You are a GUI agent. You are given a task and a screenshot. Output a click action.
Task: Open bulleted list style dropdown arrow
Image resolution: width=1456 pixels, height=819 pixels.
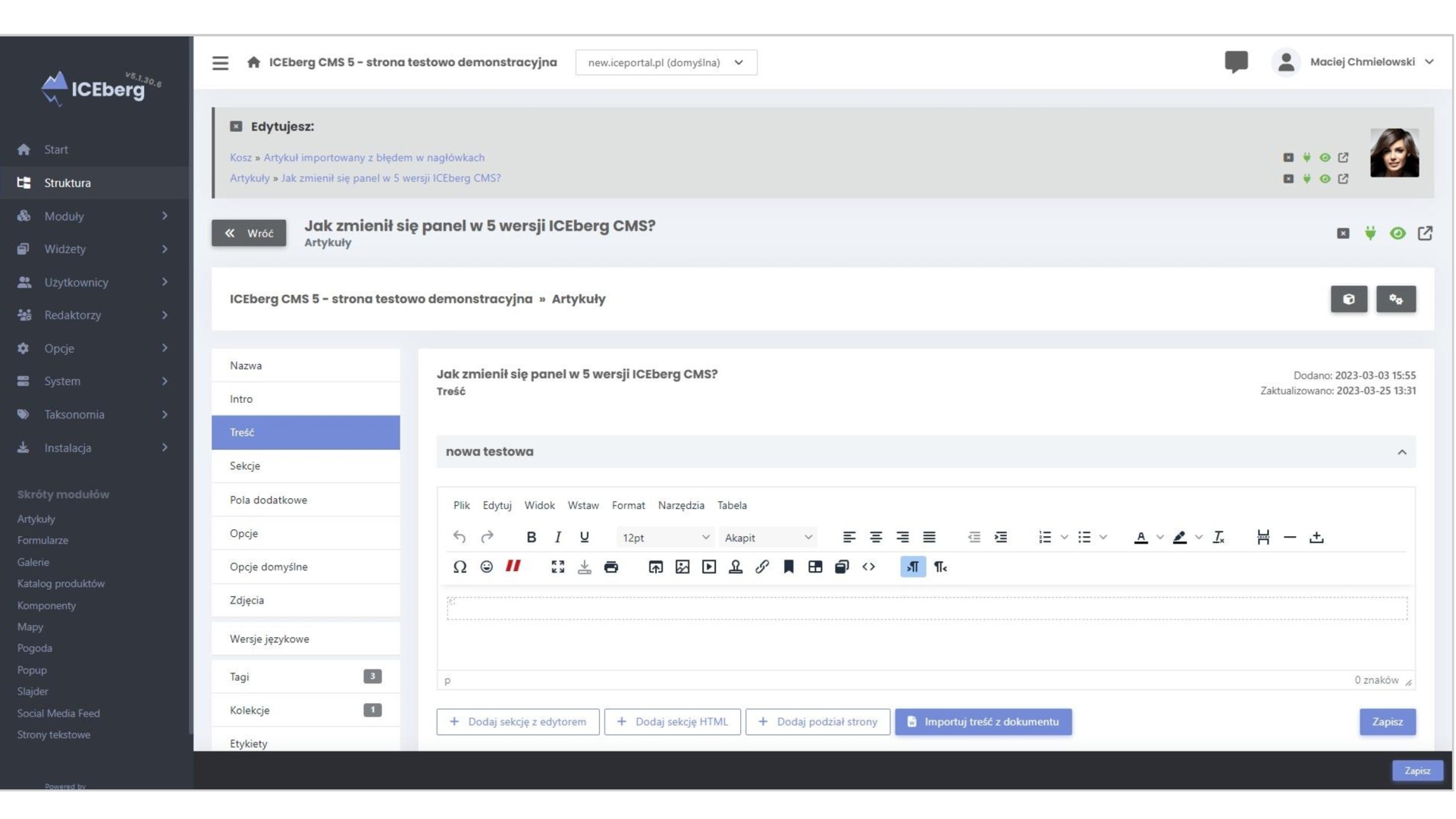pos(1103,537)
